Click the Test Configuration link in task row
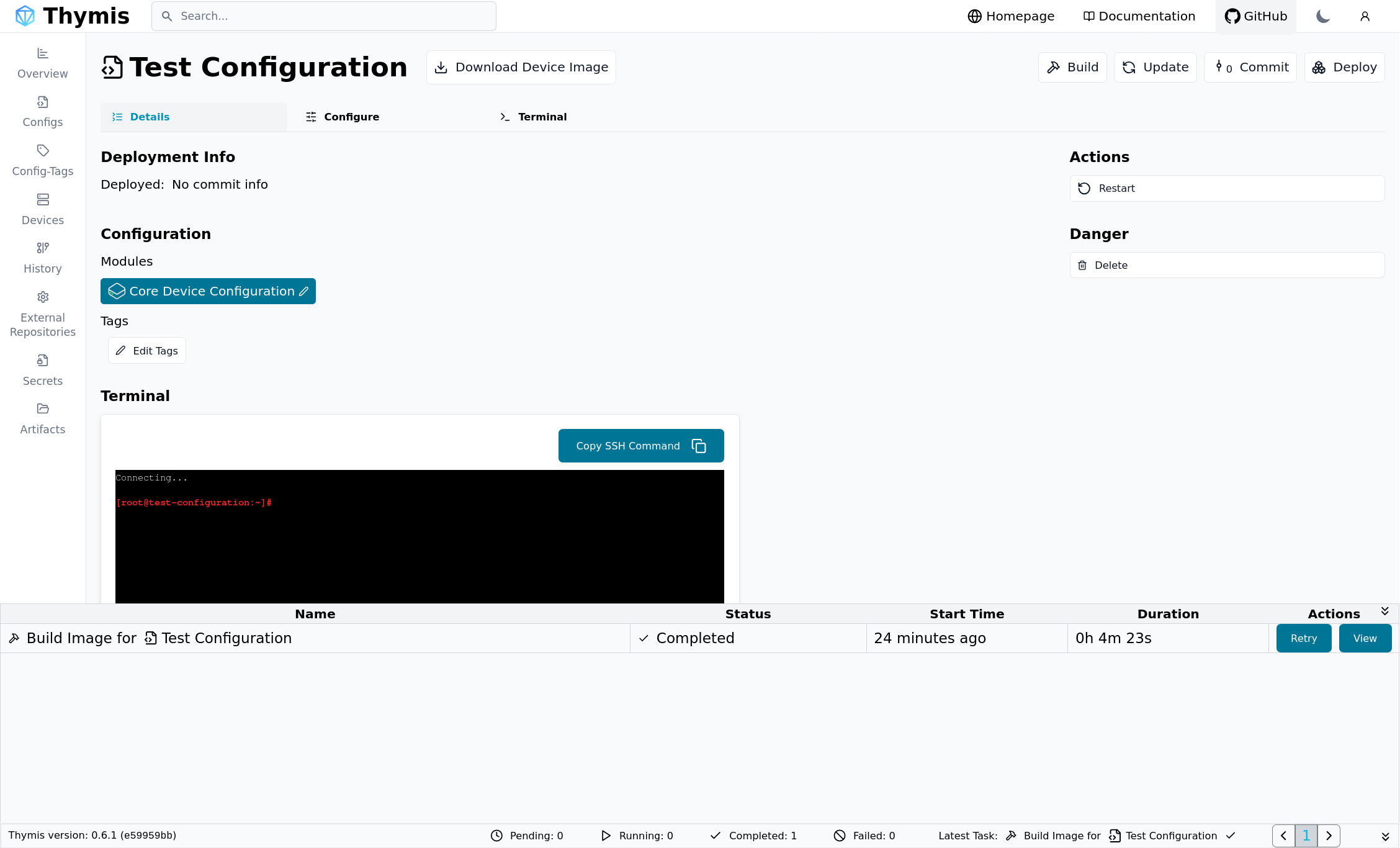Image resolution: width=1400 pixels, height=848 pixels. click(218, 638)
